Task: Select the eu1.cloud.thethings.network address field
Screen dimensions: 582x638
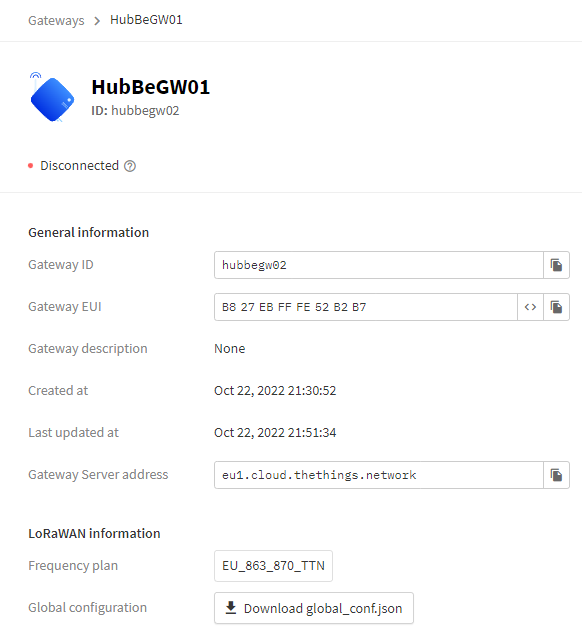Action: pyautogui.click(x=379, y=475)
